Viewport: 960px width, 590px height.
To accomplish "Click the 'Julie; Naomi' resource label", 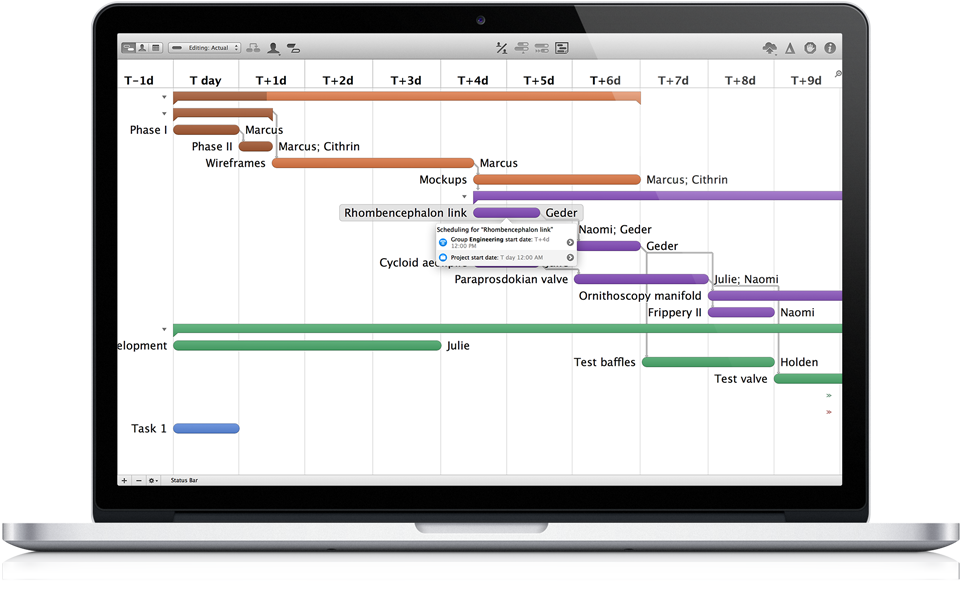I will [x=746, y=279].
